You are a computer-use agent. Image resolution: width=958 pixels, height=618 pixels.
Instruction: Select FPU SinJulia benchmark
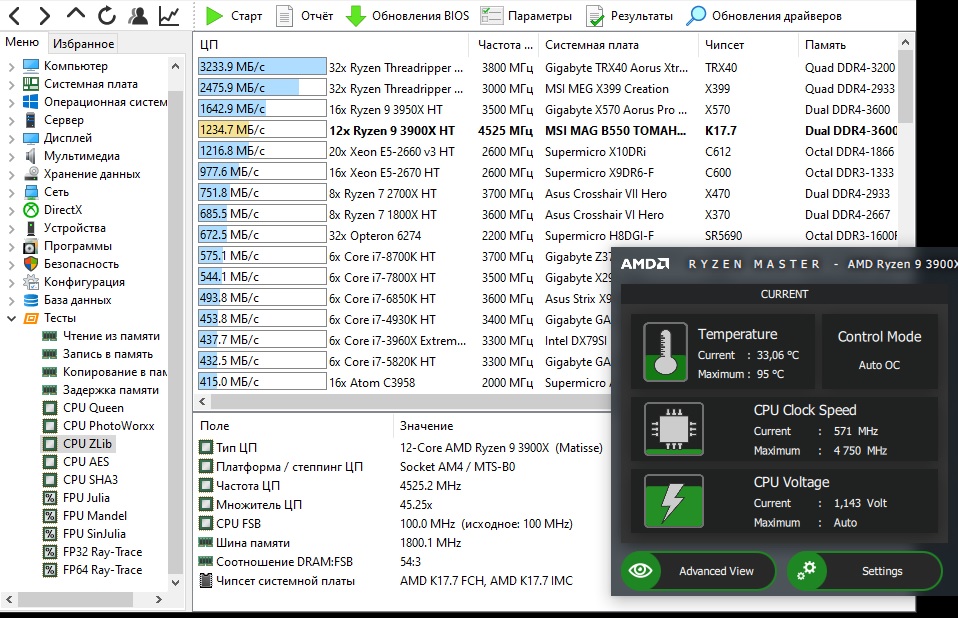[94, 534]
